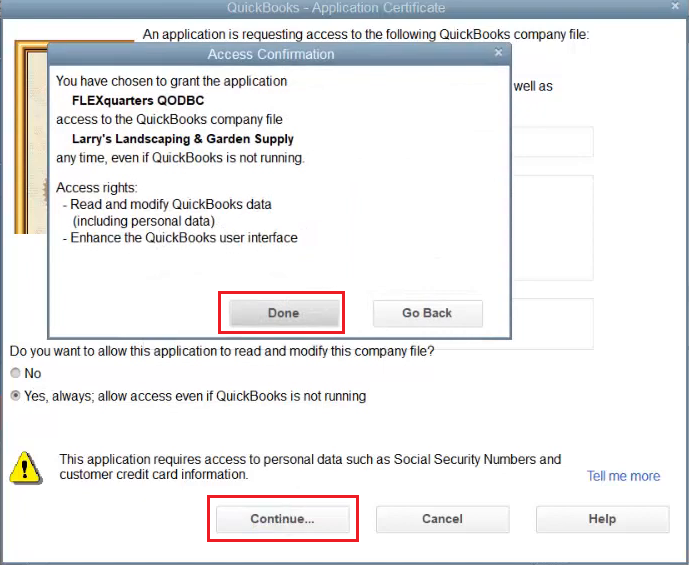Click Larry's Landscaping & Garden Supply text
689x565 pixels.
coord(182,139)
